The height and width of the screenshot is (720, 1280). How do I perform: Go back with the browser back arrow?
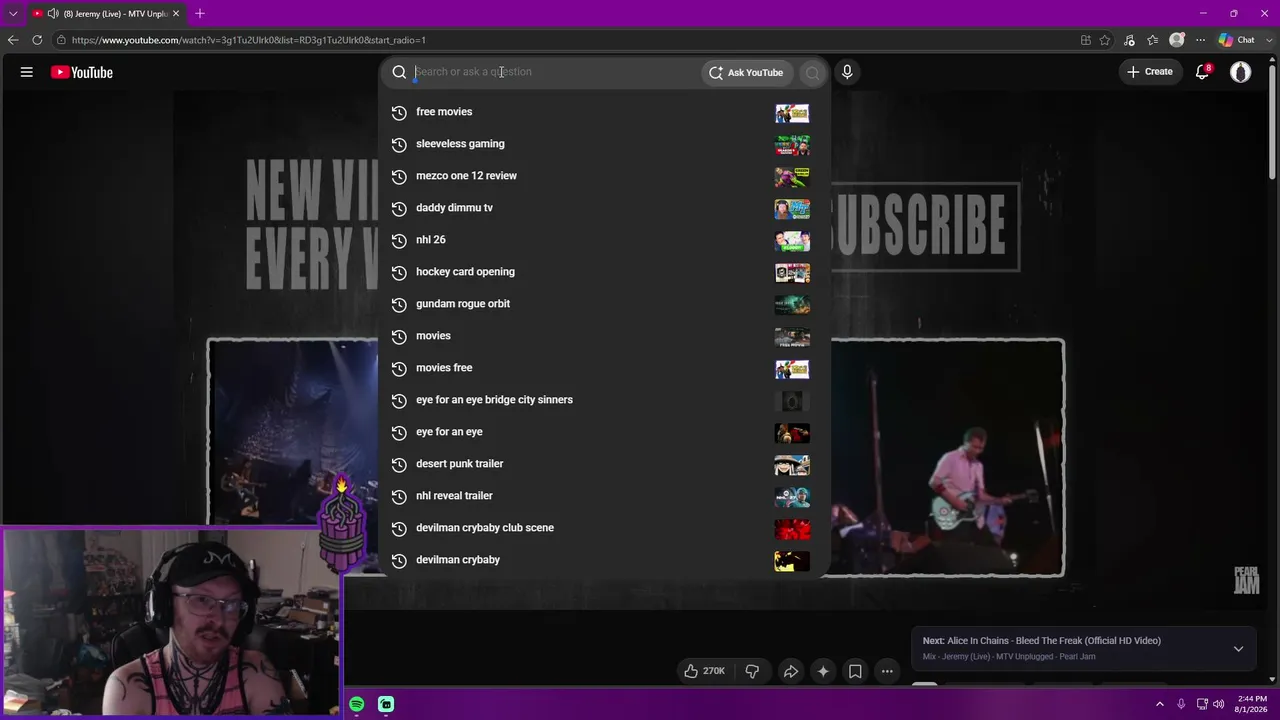[x=13, y=40]
